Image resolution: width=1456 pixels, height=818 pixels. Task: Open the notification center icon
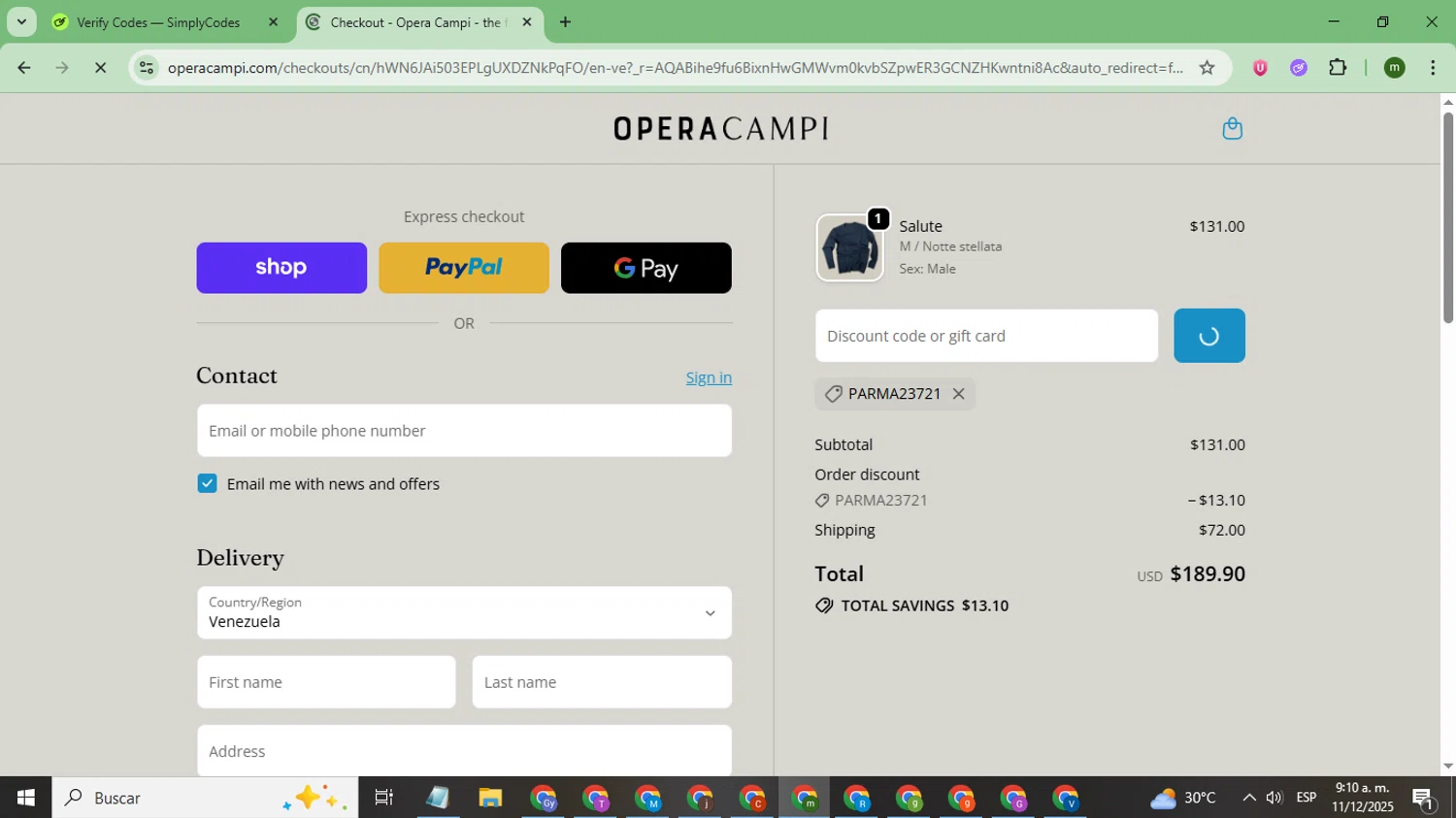tap(1424, 798)
